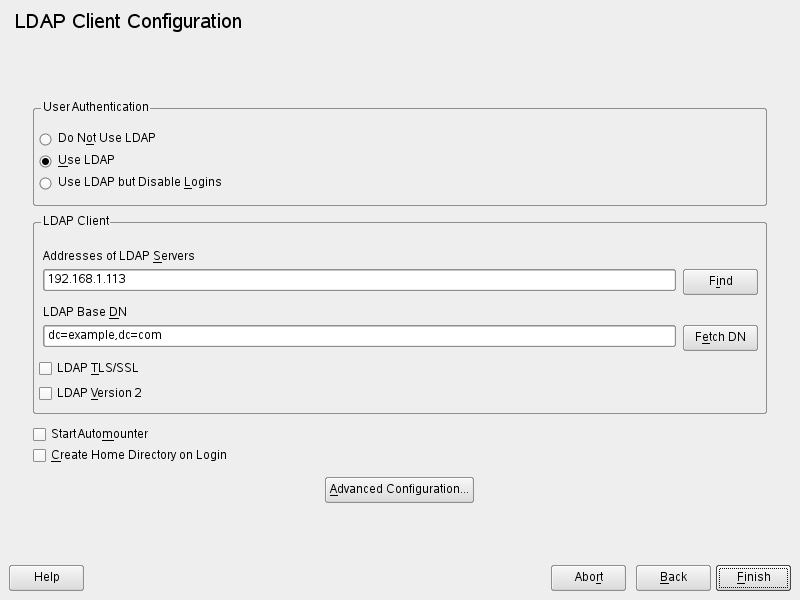Check Create Home Directory on Login

coord(40,456)
